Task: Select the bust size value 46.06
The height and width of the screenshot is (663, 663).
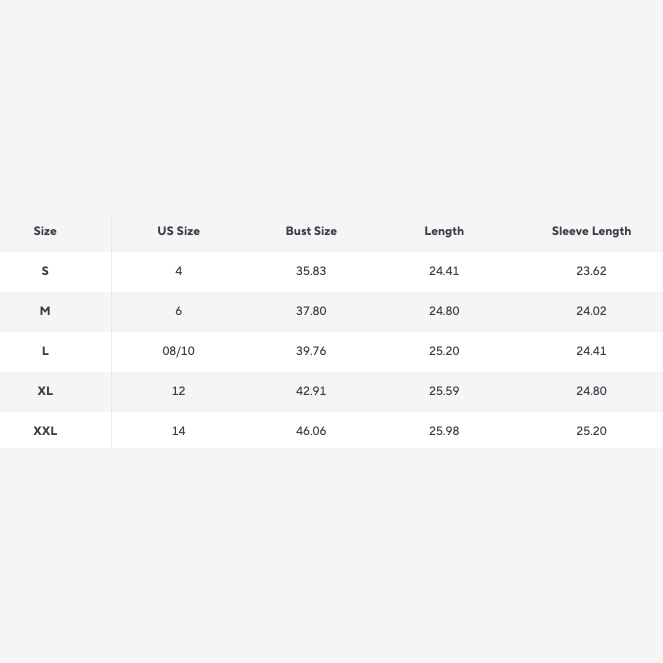Action: click(311, 431)
